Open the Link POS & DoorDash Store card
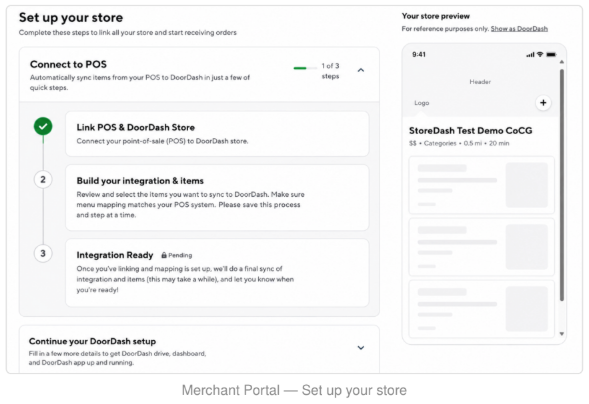 tap(217, 134)
